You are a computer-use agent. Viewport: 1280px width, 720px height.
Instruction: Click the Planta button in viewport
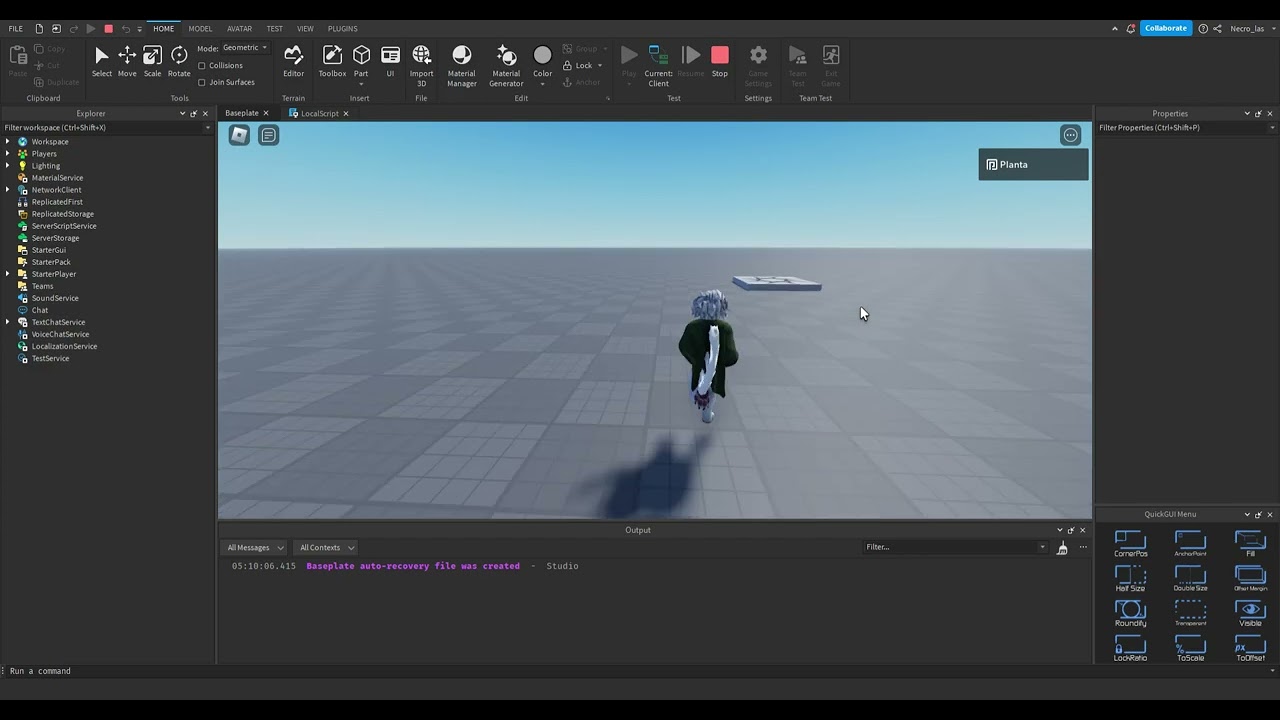(1033, 165)
